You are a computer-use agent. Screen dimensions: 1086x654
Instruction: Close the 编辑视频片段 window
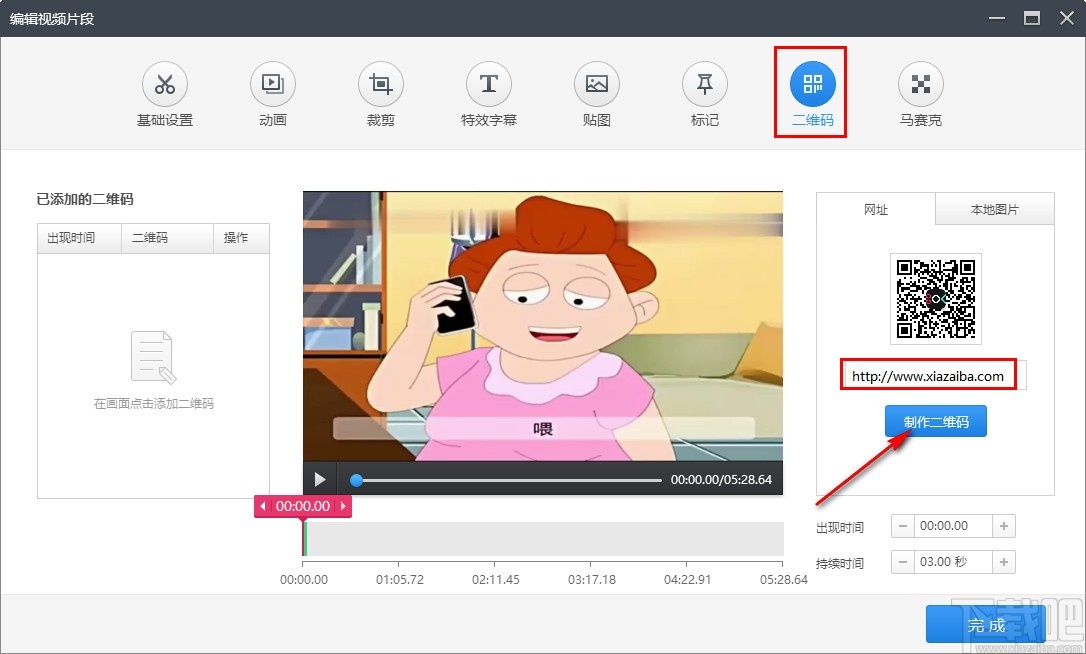click(1067, 18)
